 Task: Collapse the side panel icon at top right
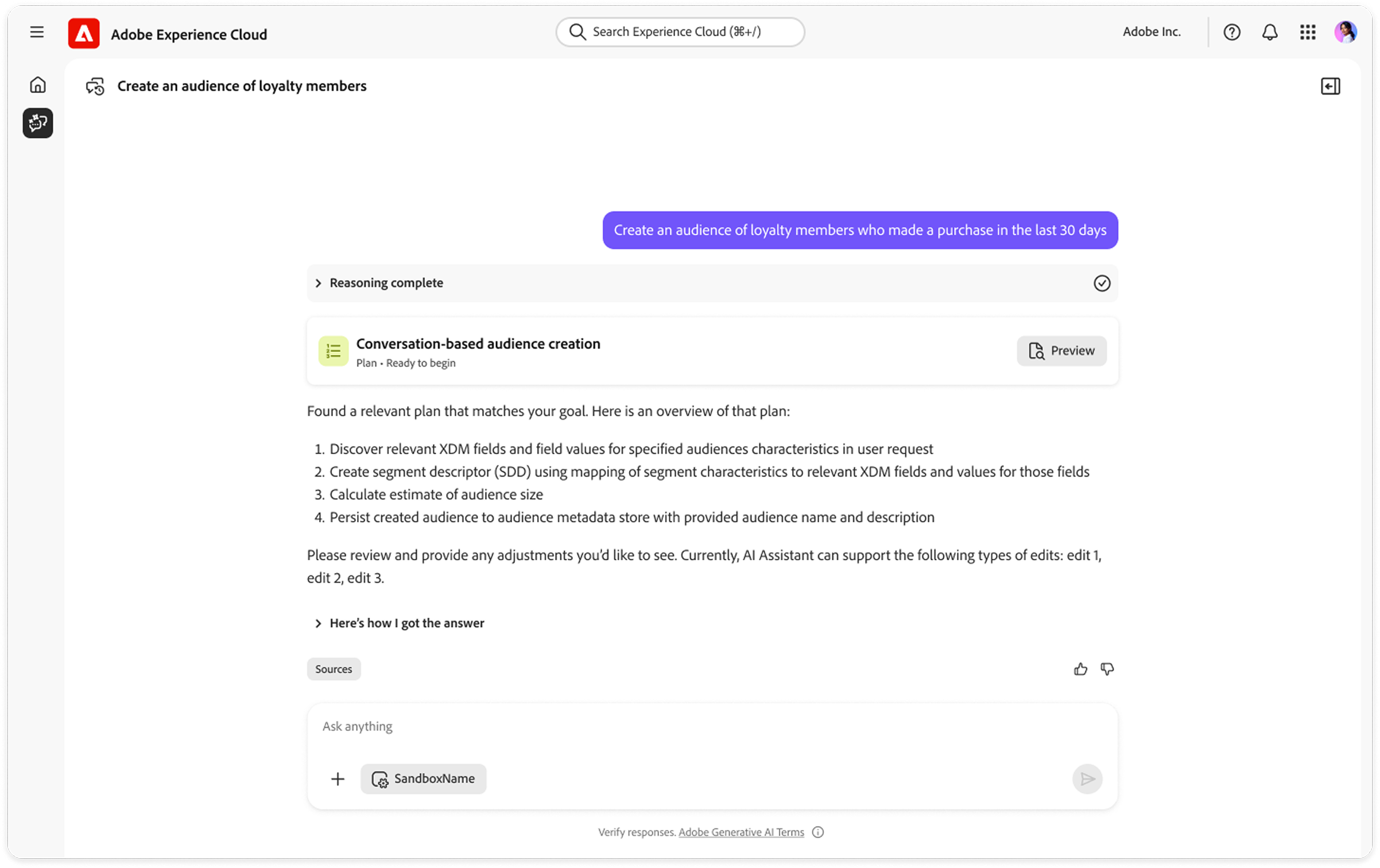1330,86
